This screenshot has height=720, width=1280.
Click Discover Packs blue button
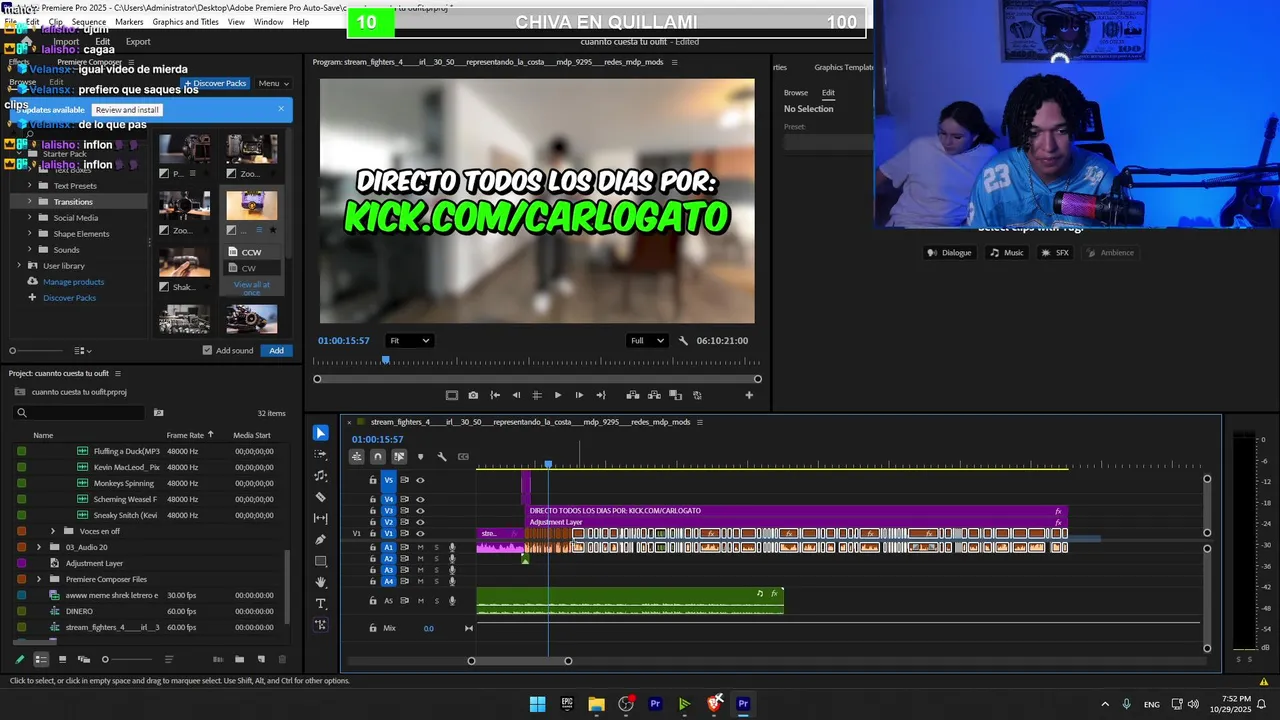click(215, 84)
